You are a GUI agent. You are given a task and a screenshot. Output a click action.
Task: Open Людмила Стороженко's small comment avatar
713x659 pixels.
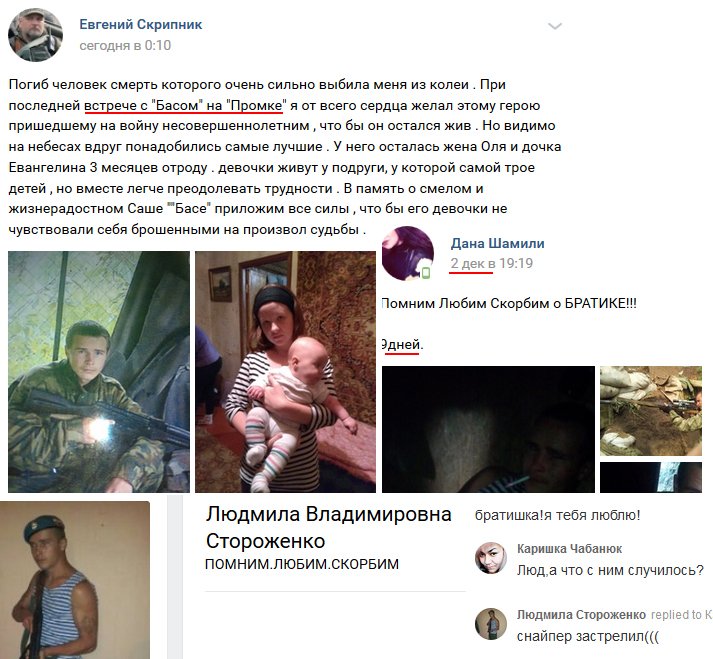[491, 624]
